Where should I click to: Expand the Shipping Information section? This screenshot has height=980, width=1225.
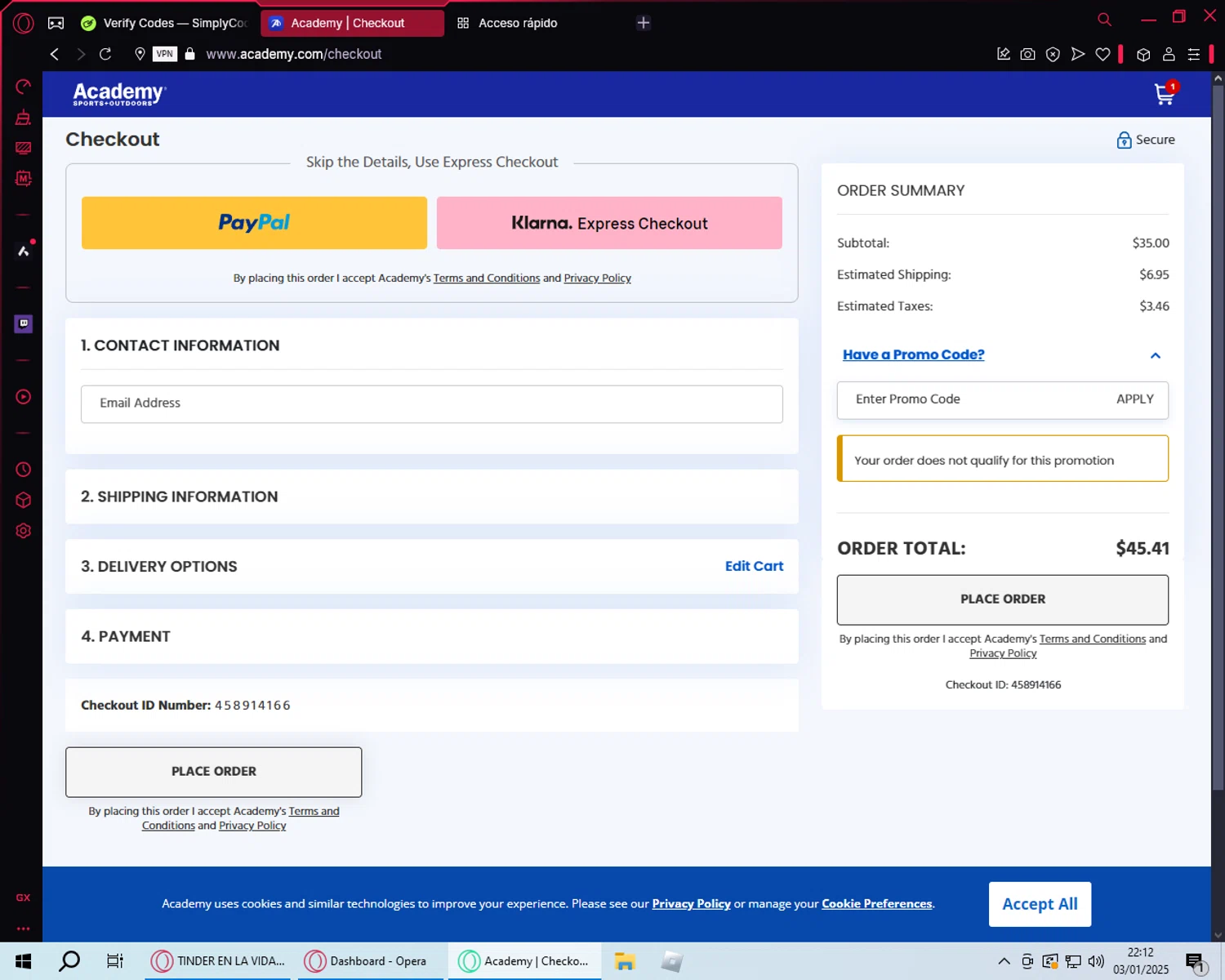[x=180, y=497]
